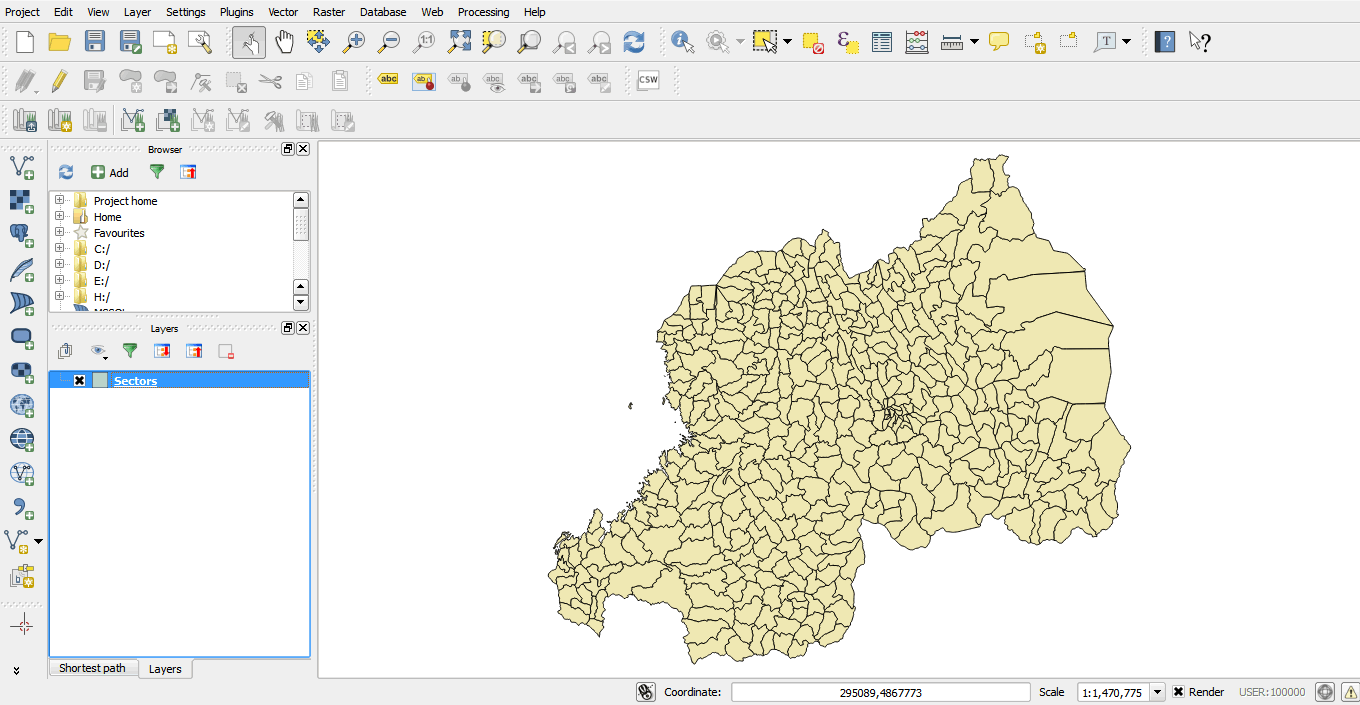Expand the Project home tree node
The width and height of the screenshot is (1360, 705).
click(60, 201)
